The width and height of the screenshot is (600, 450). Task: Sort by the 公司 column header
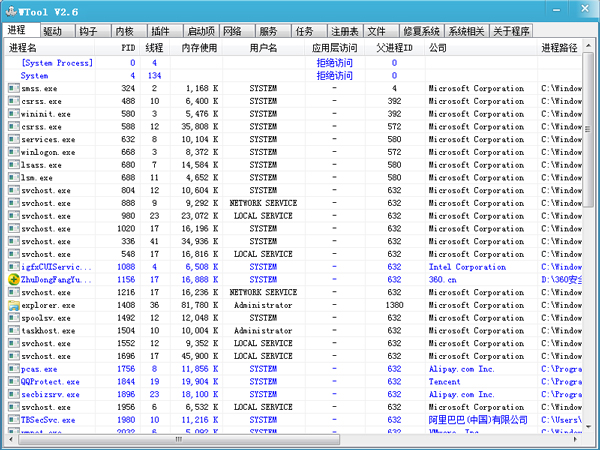[481, 48]
